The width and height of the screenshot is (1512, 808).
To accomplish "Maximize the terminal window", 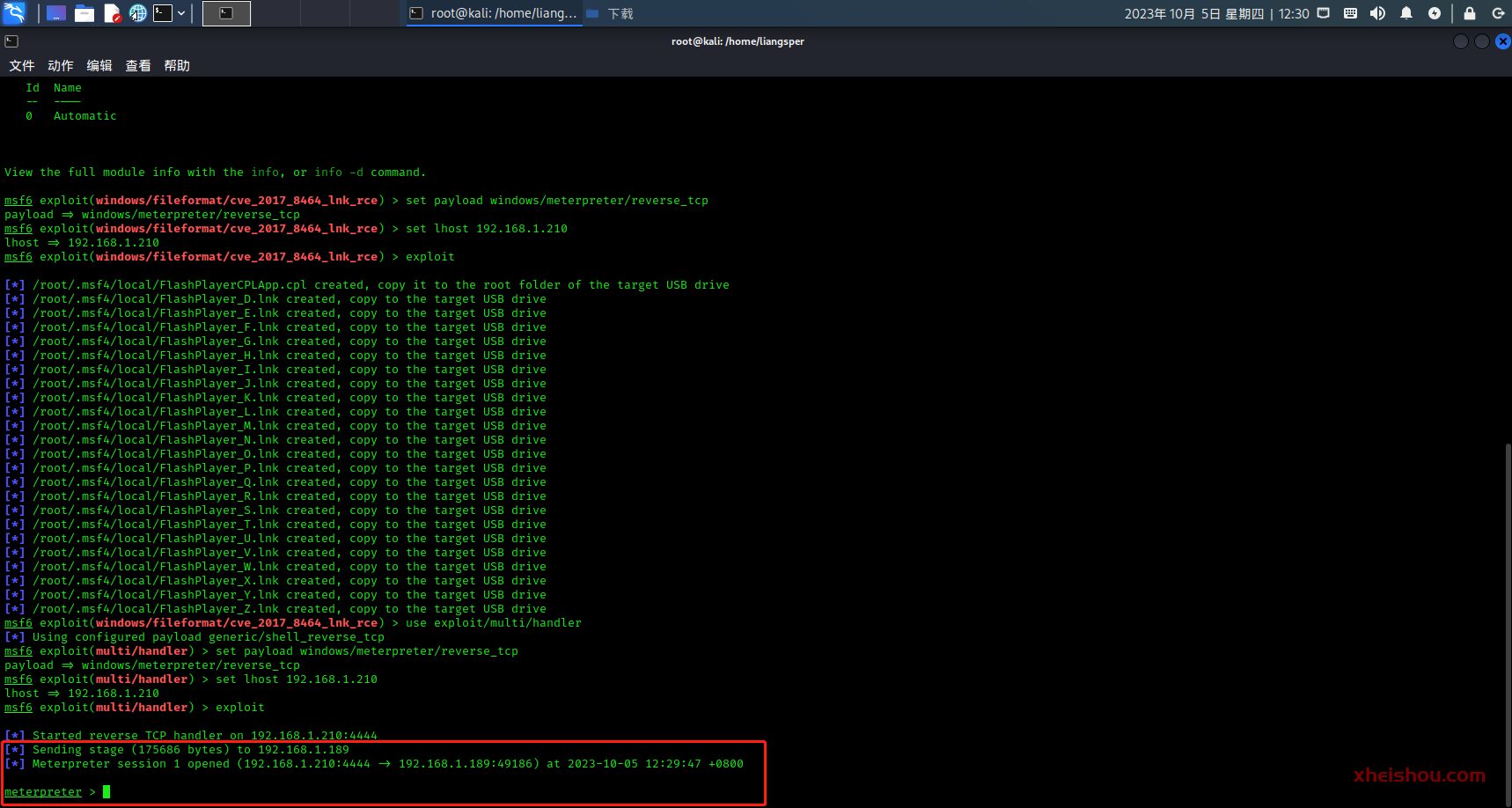I will click(1482, 41).
